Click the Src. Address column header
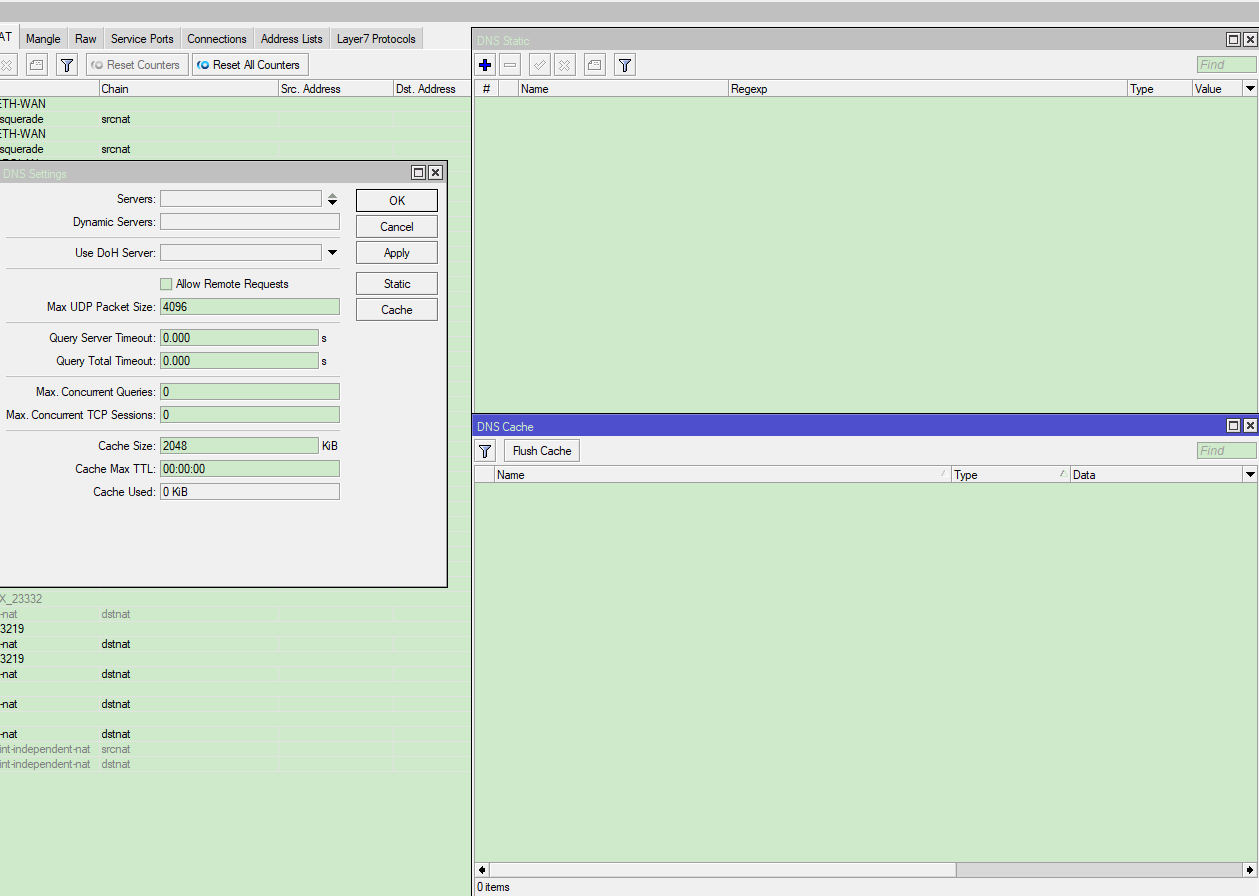Image resolution: width=1259 pixels, height=896 pixels. [x=335, y=89]
